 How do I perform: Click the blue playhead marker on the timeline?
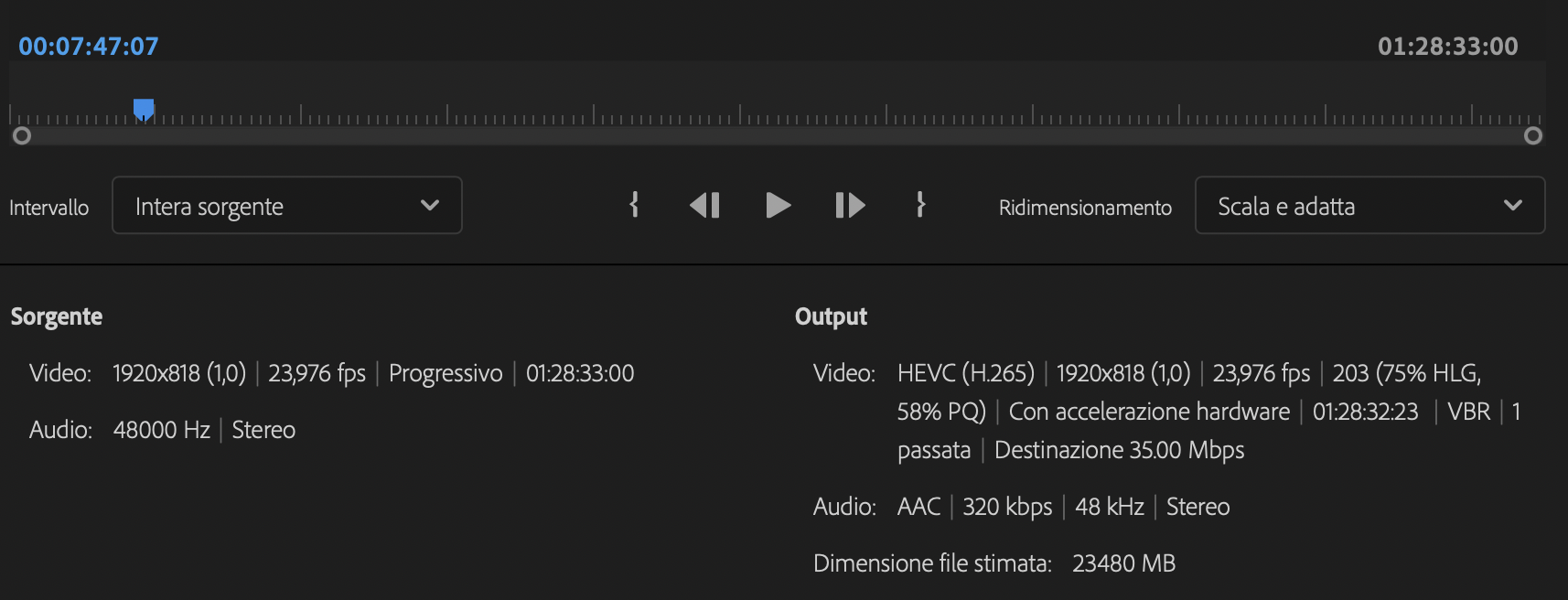click(144, 110)
